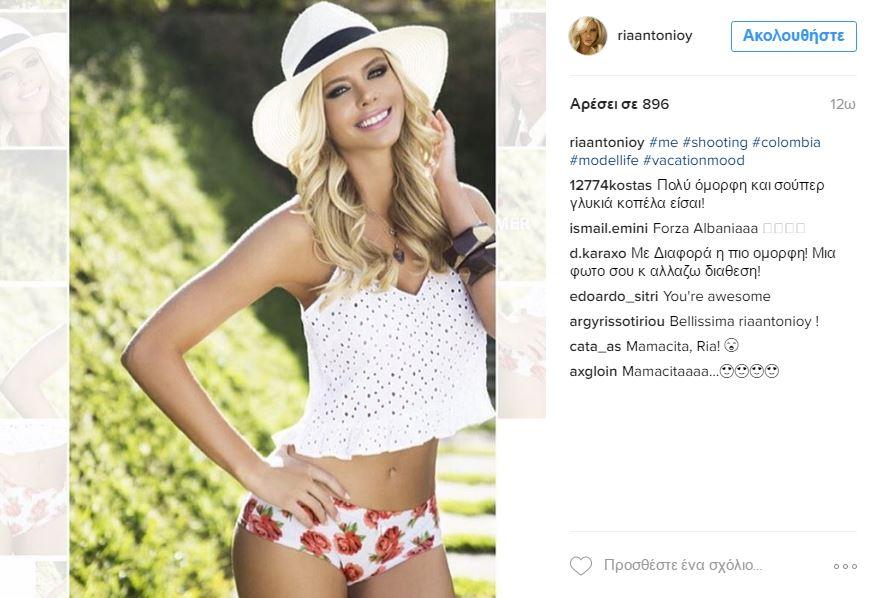The image size is (880, 598).
Task: Open the #shooting hashtag
Action: 715,142
